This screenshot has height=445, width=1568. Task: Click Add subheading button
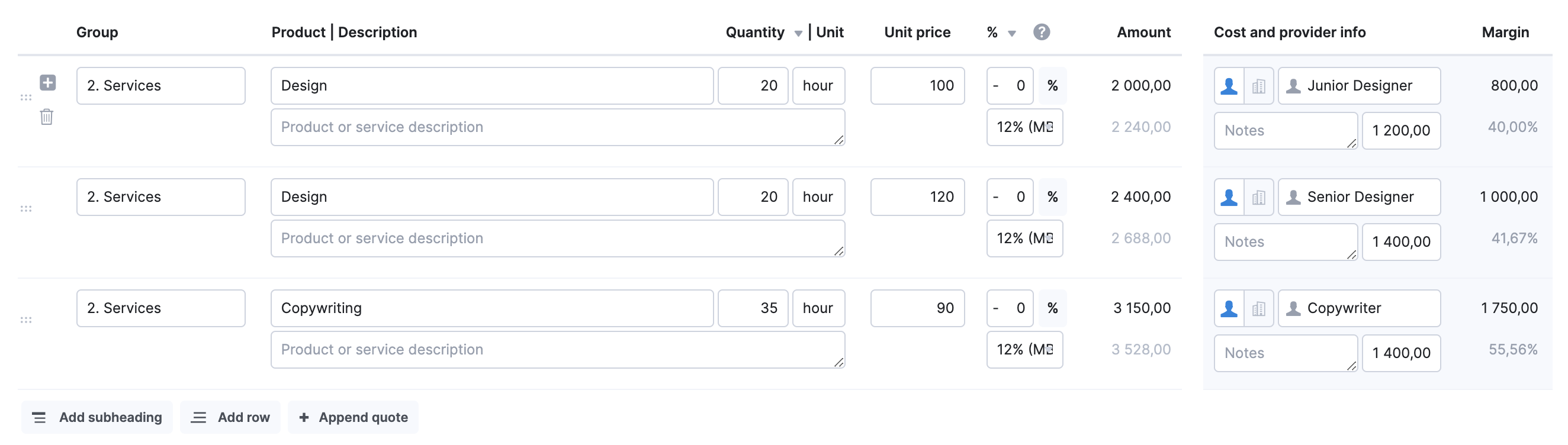97,417
